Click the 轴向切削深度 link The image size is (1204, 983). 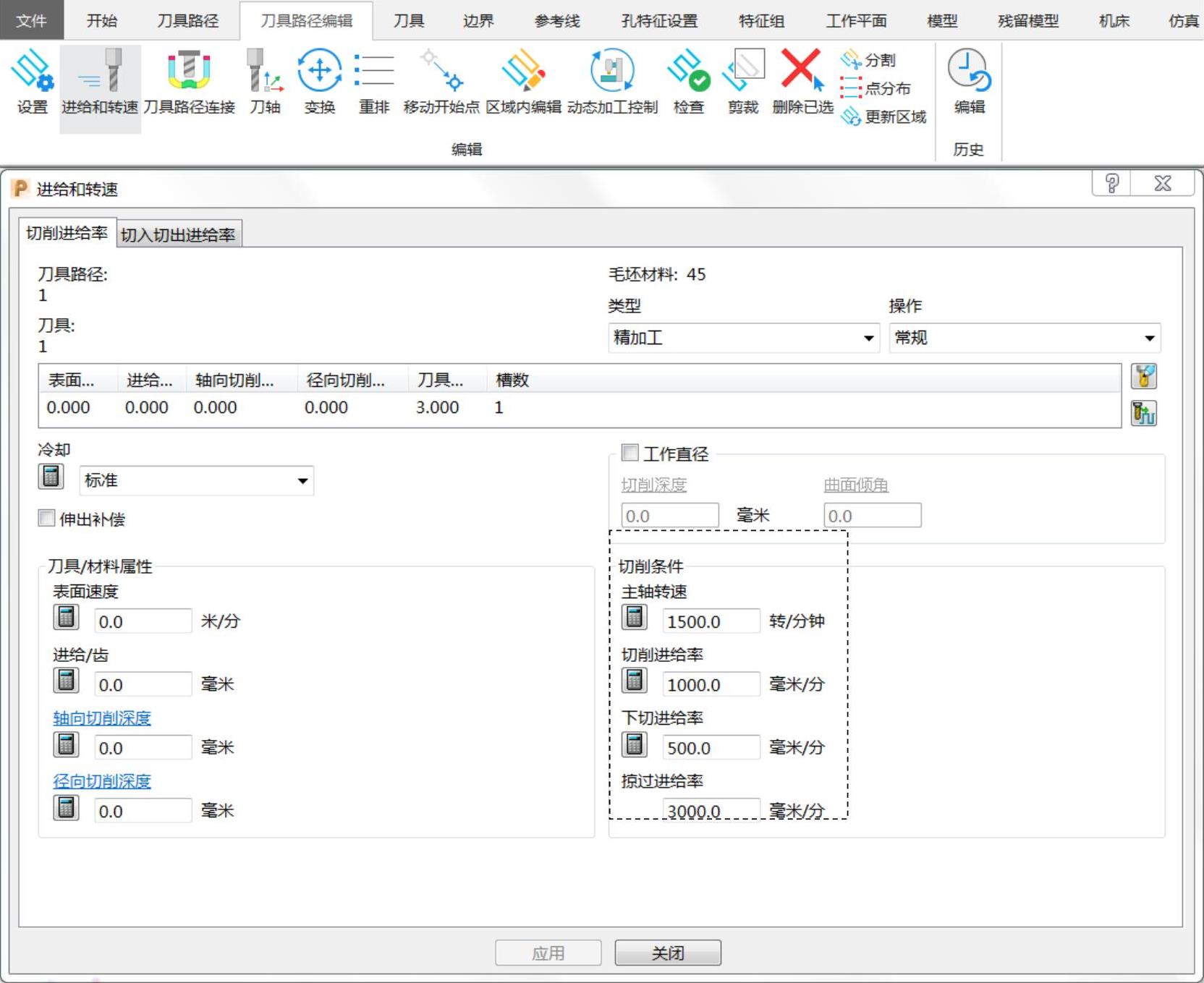(102, 718)
